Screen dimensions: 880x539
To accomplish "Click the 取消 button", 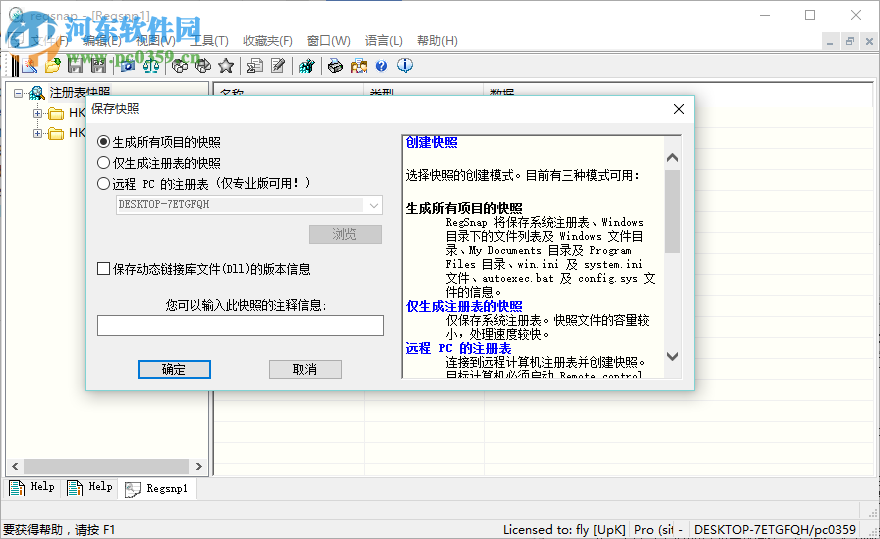I will pos(305,369).
